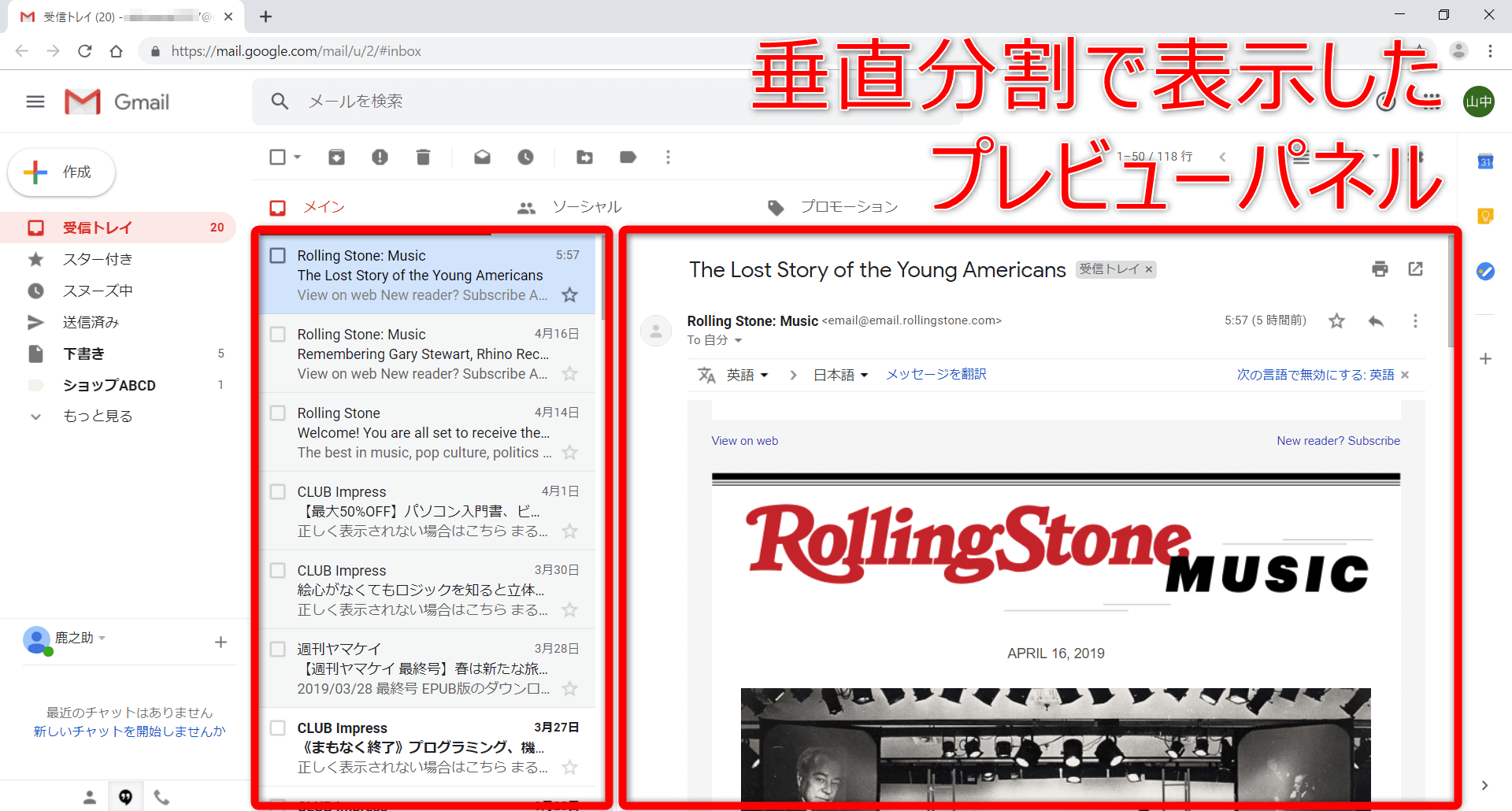Expand recipient details next to To 自分
Screen dimensions: 1512x811
tap(738, 341)
